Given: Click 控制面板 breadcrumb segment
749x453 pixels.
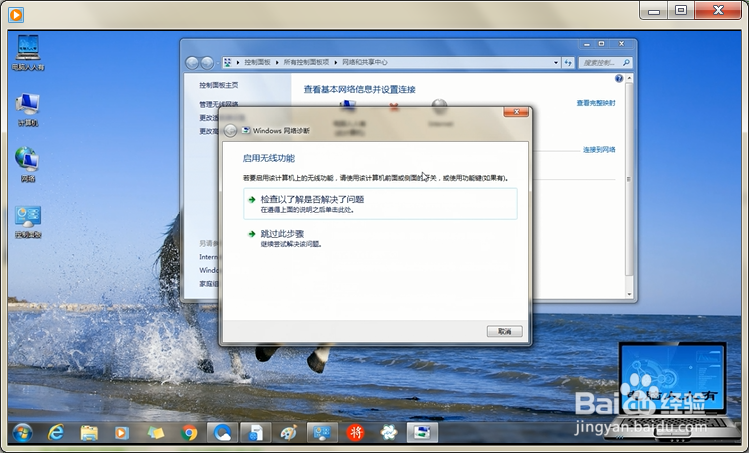Looking at the screenshot, I should pyautogui.click(x=257, y=63).
